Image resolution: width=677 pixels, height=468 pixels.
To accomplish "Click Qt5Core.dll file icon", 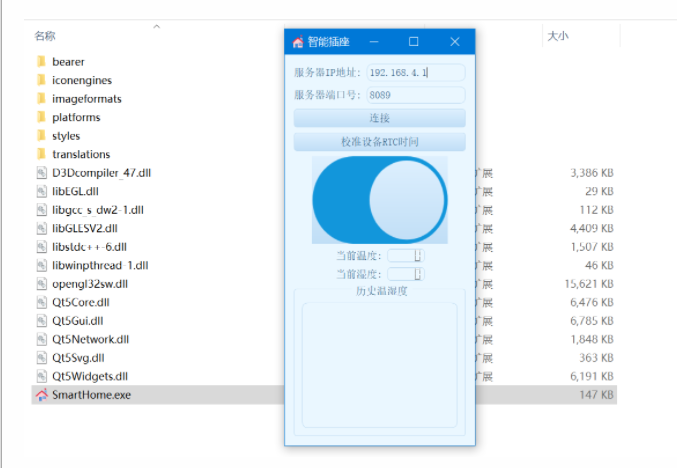I will [x=41, y=302].
